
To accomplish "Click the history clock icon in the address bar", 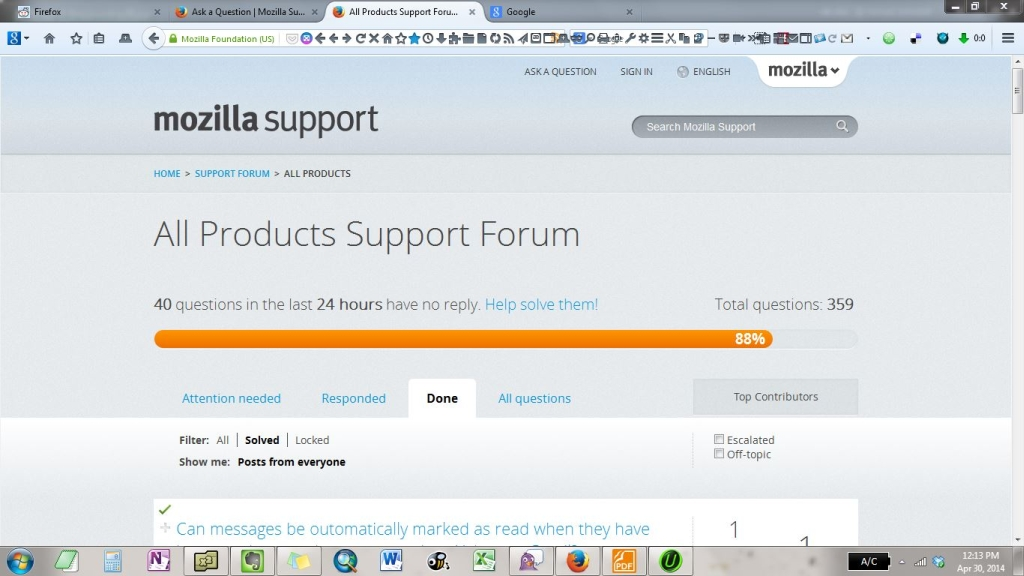I will (x=428, y=39).
